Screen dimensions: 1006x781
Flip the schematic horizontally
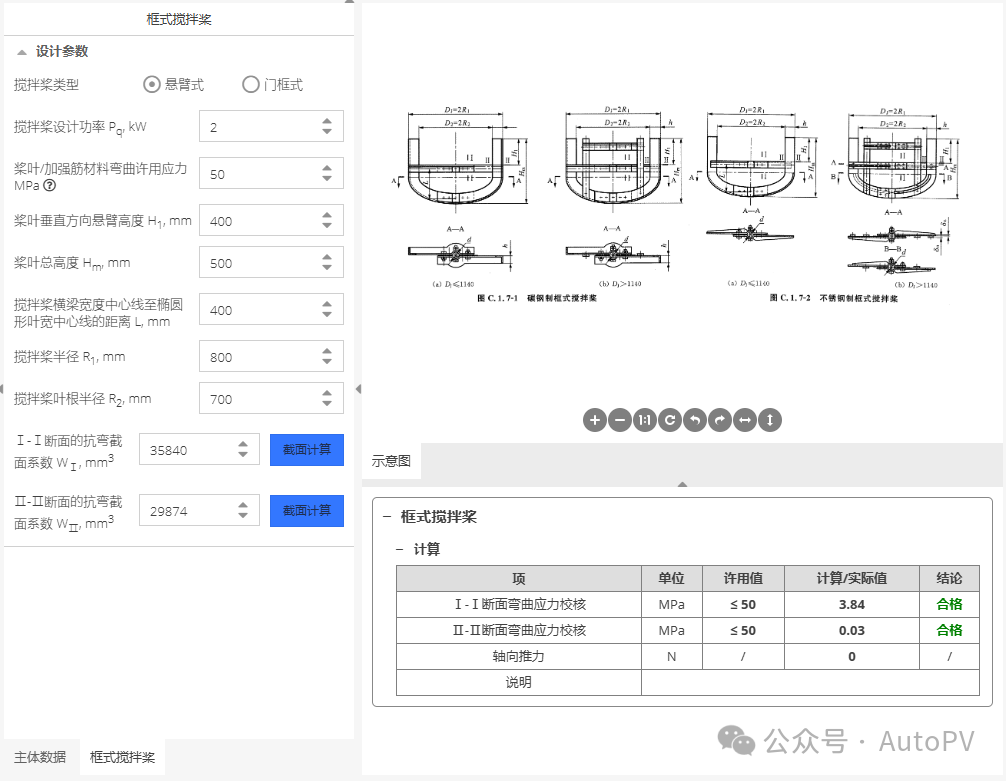tap(744, 420)
